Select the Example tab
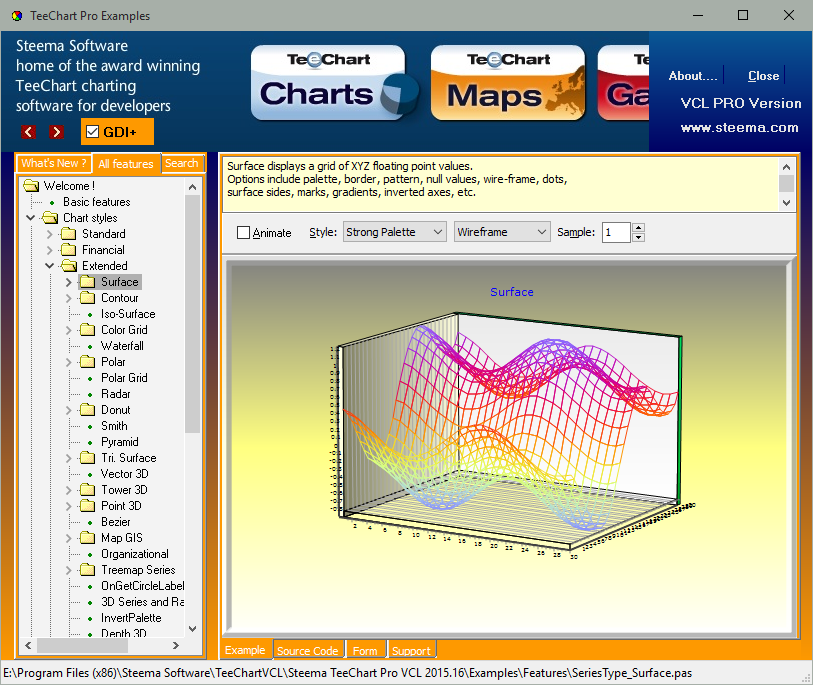The image size is (813, 685). 245,650
